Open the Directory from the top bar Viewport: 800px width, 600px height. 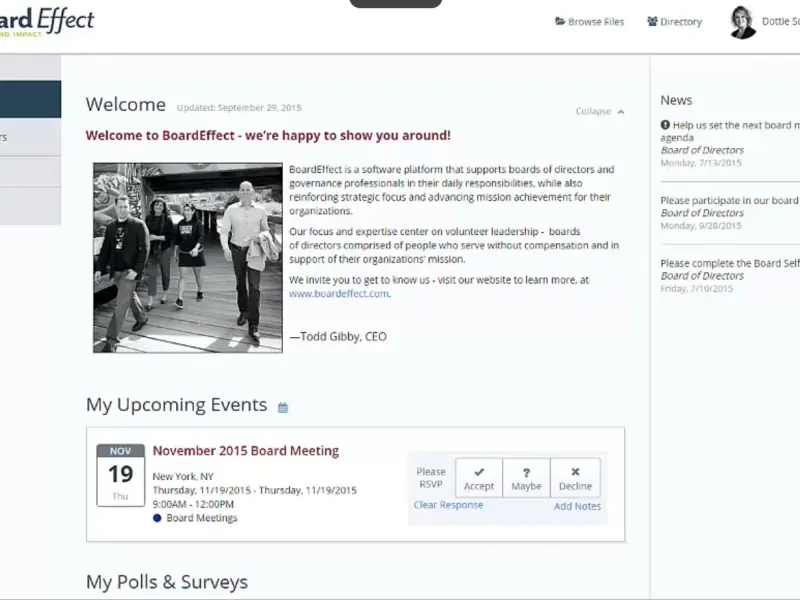(674, 22)
